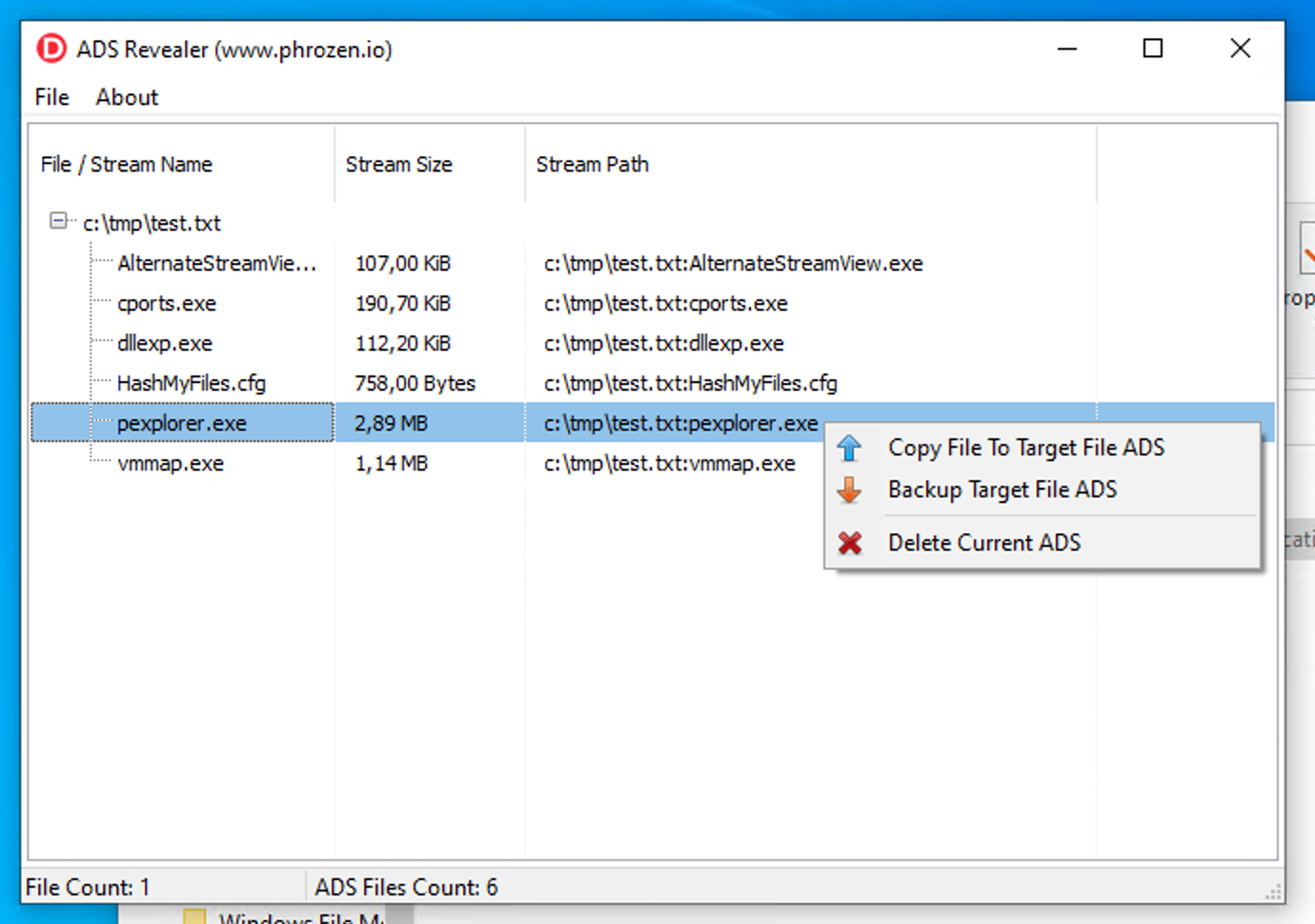Viewport: 1315px width, 924px height.
Task: Close the ADS Revealer window
Action: (x=1240, y=49)
